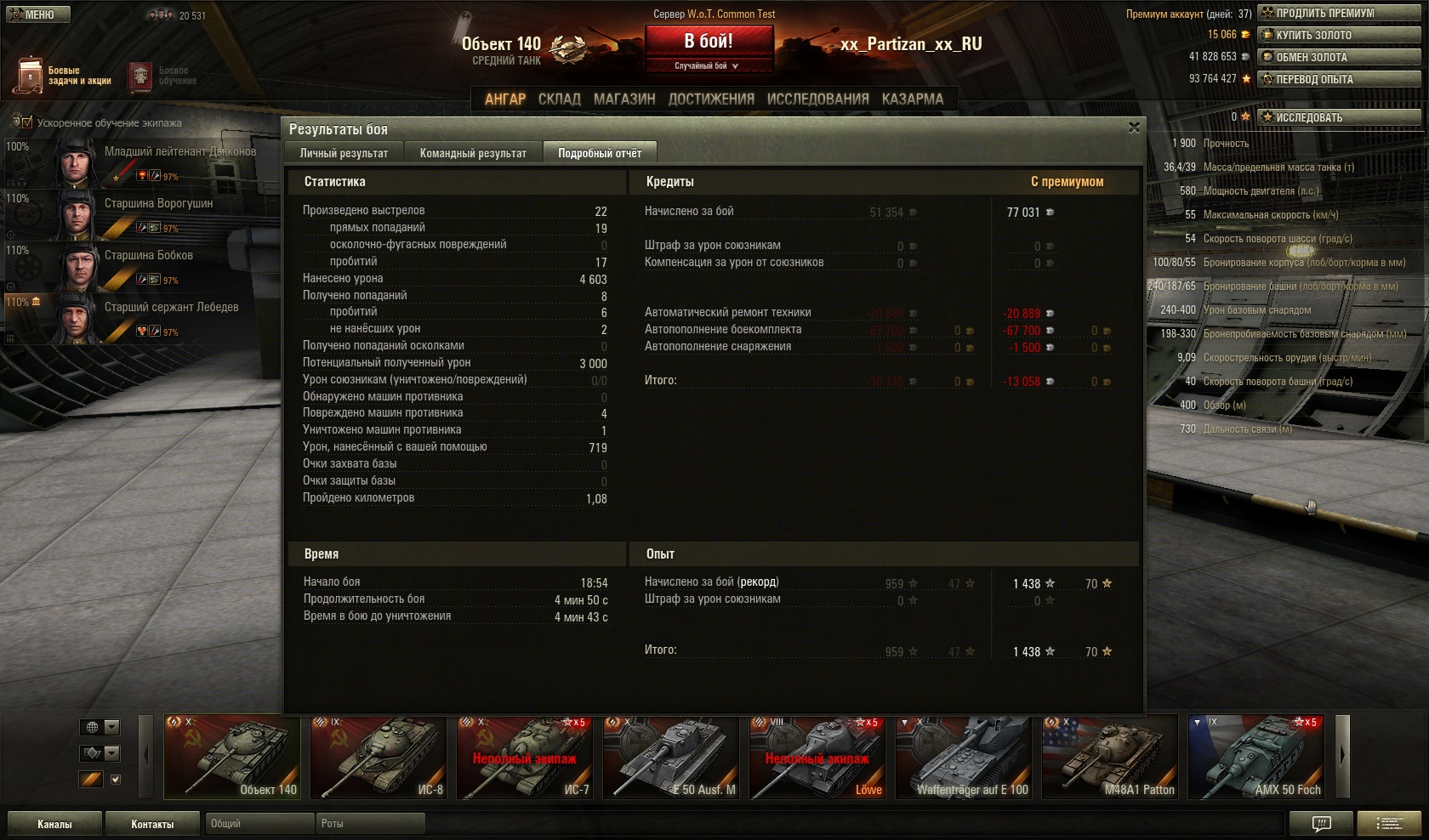Open the МАГАЗИН menu
1429x840 pixels.
(x=624, y=99)
